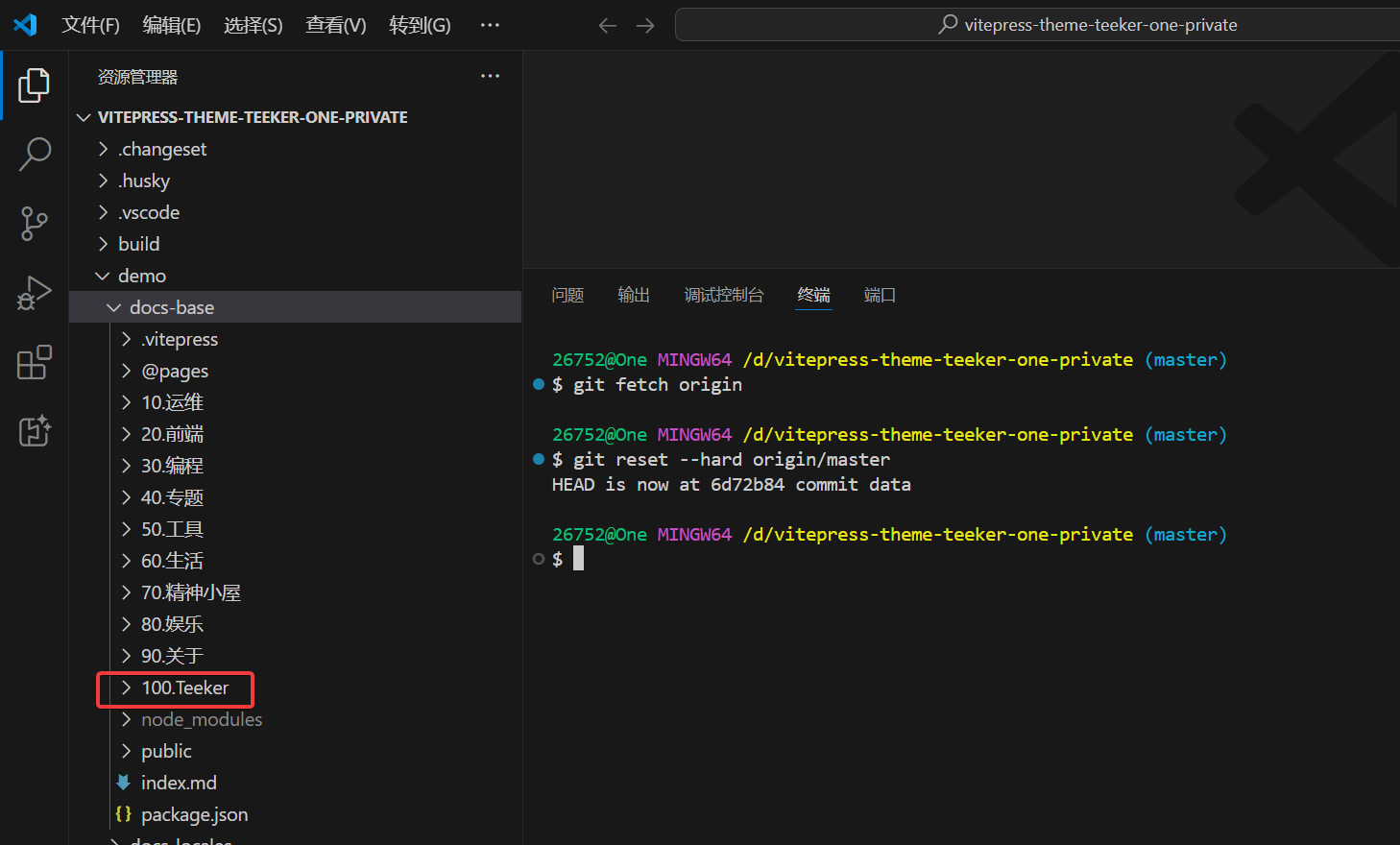This screenshot has width=1400, height=845.
Task: Click the index.md file icon
Action: click(x=123, y=783)
